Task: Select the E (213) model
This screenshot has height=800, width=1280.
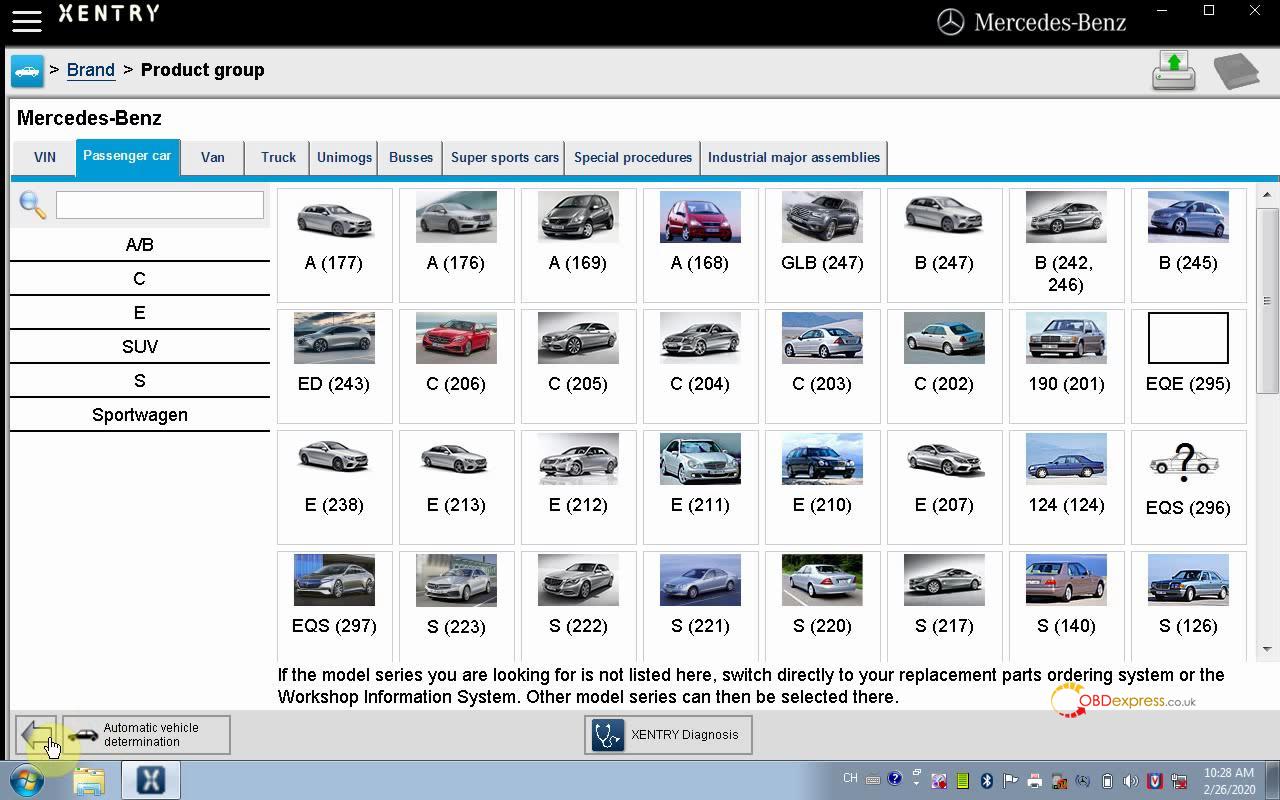Action: point(456,487)
